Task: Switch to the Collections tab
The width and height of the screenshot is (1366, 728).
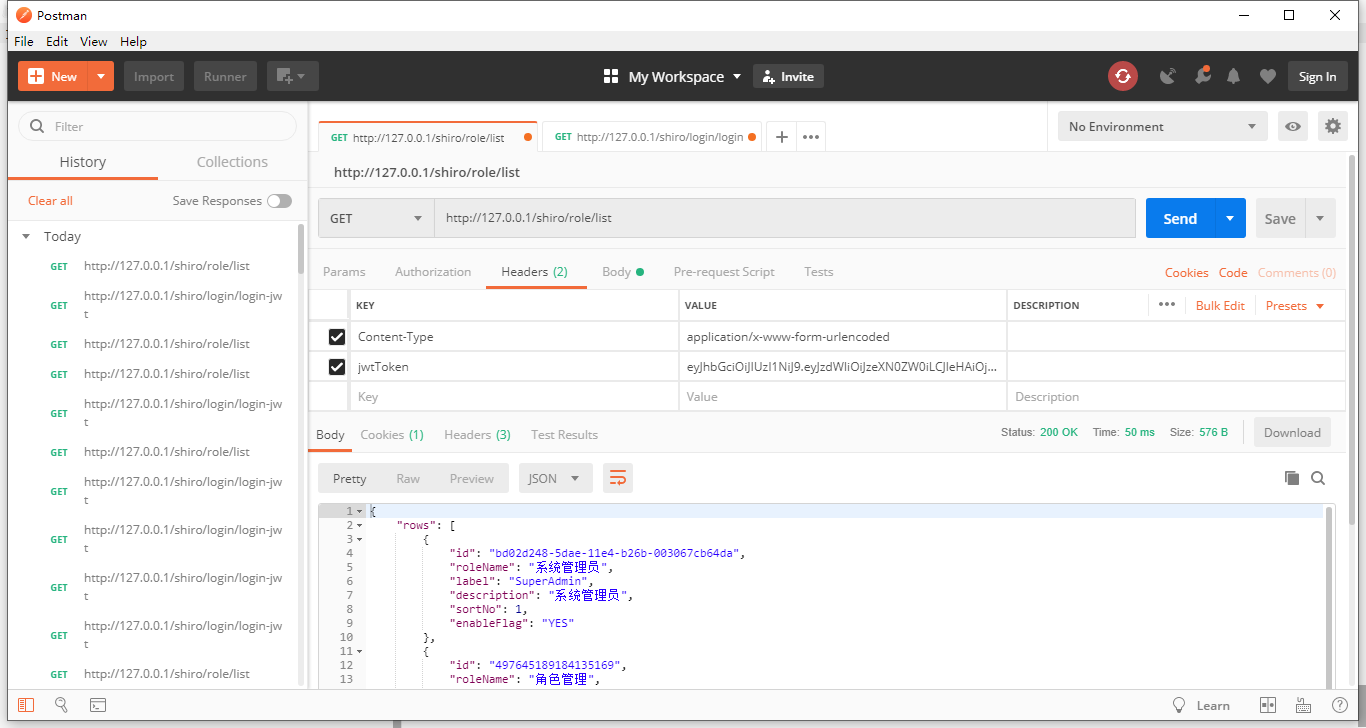Action: (x=232, y=162)
